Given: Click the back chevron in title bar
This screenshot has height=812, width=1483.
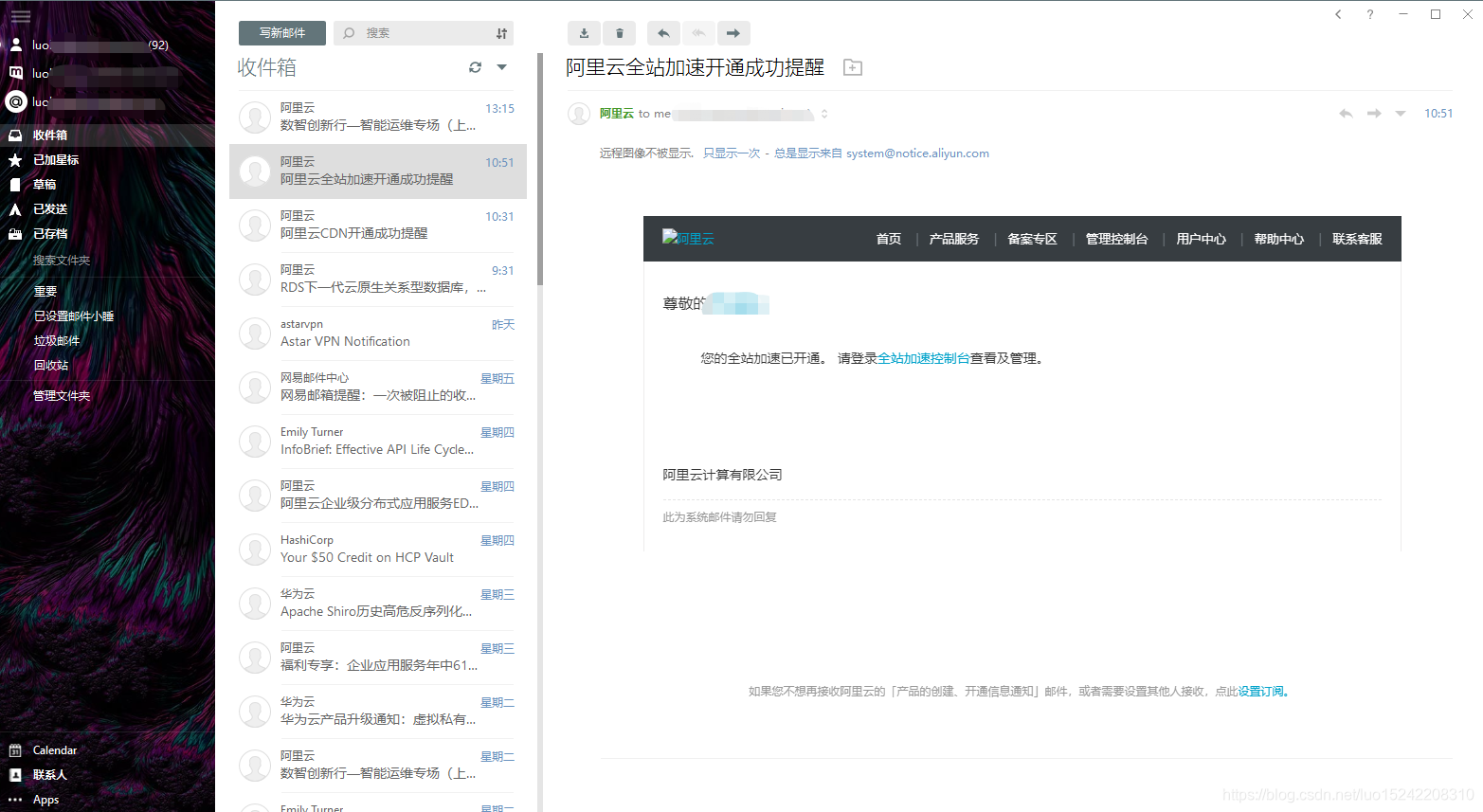Looking at the screenshot, I should point(1338,14).
